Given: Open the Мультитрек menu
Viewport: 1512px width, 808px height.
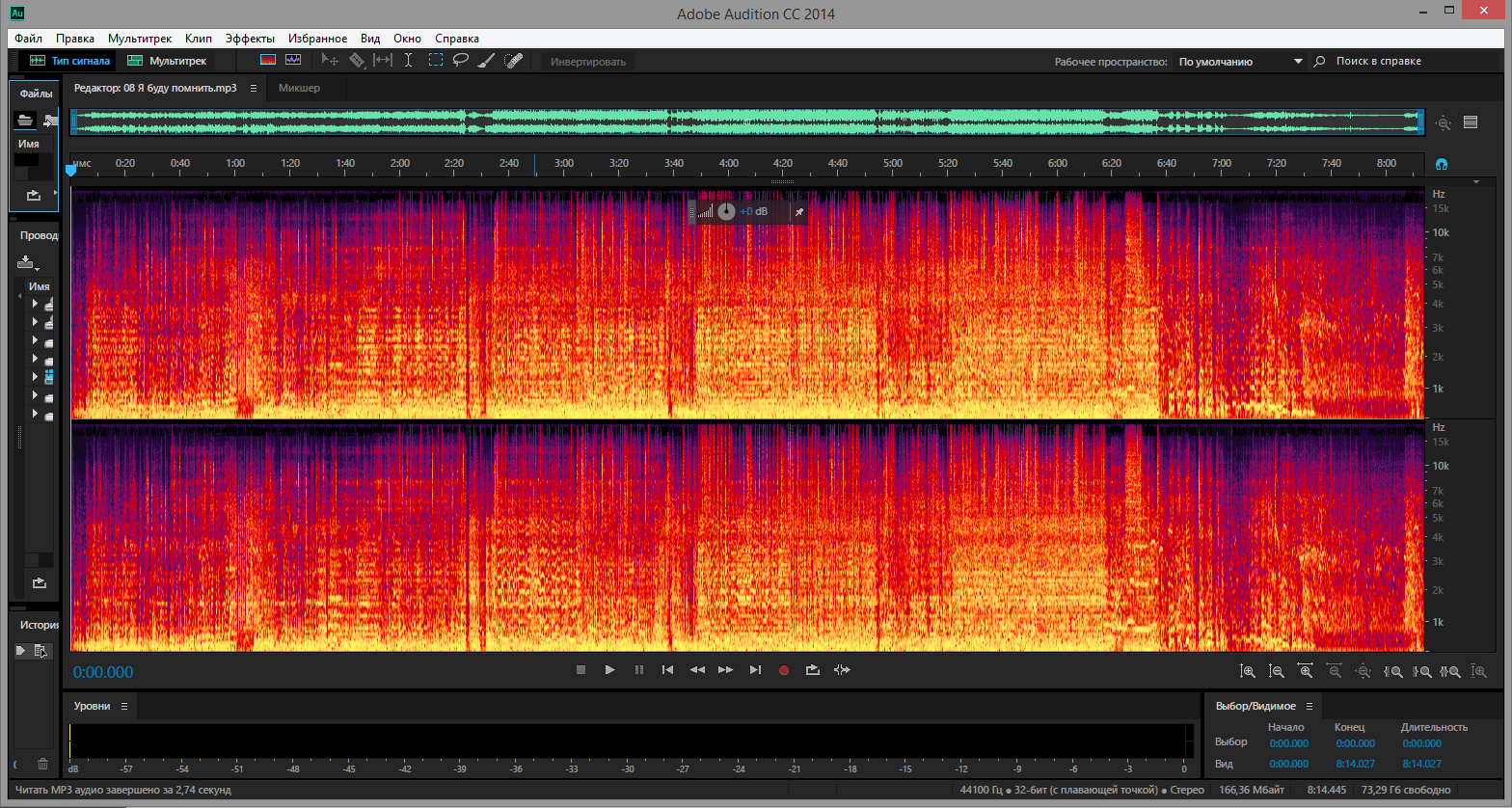Looking at the screenshot, I should [140, 39].
